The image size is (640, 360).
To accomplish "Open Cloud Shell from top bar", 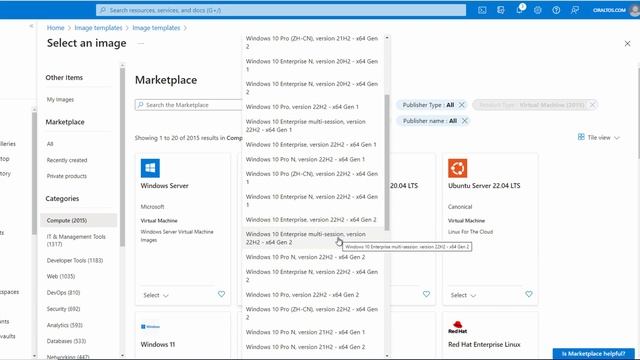I will pos(482,10).
